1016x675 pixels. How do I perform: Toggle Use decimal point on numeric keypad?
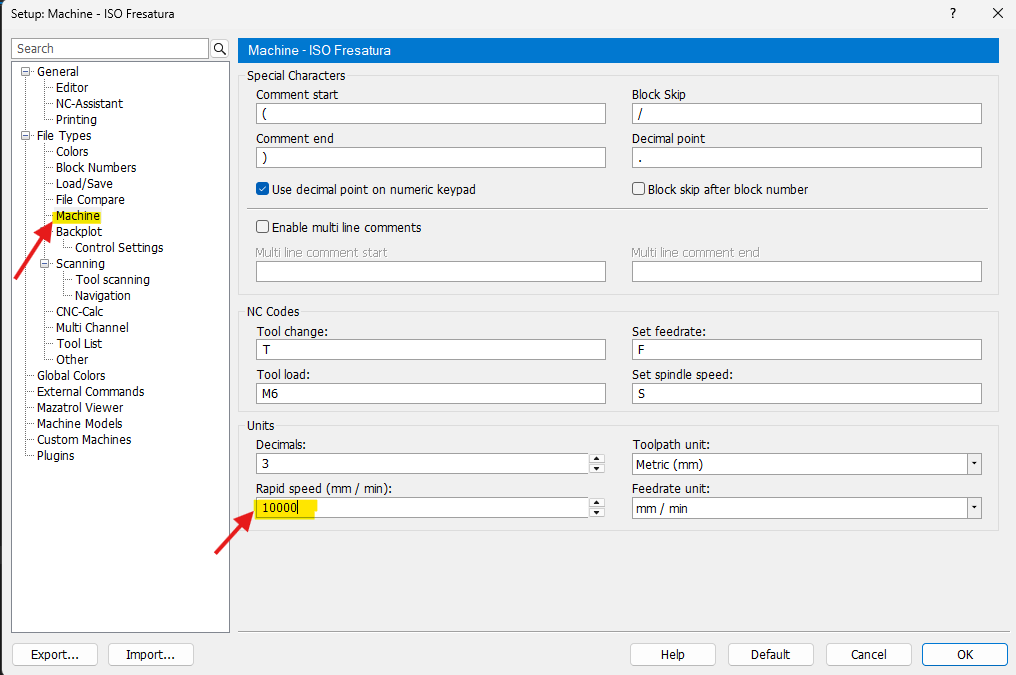pyautogui.click(x=263, y=189)
